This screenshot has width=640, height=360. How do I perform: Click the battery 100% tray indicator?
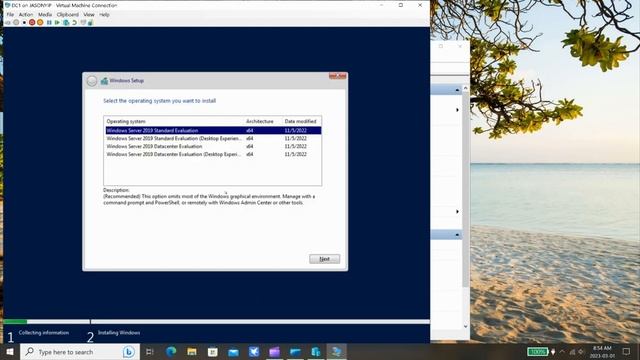click(538, 351)
